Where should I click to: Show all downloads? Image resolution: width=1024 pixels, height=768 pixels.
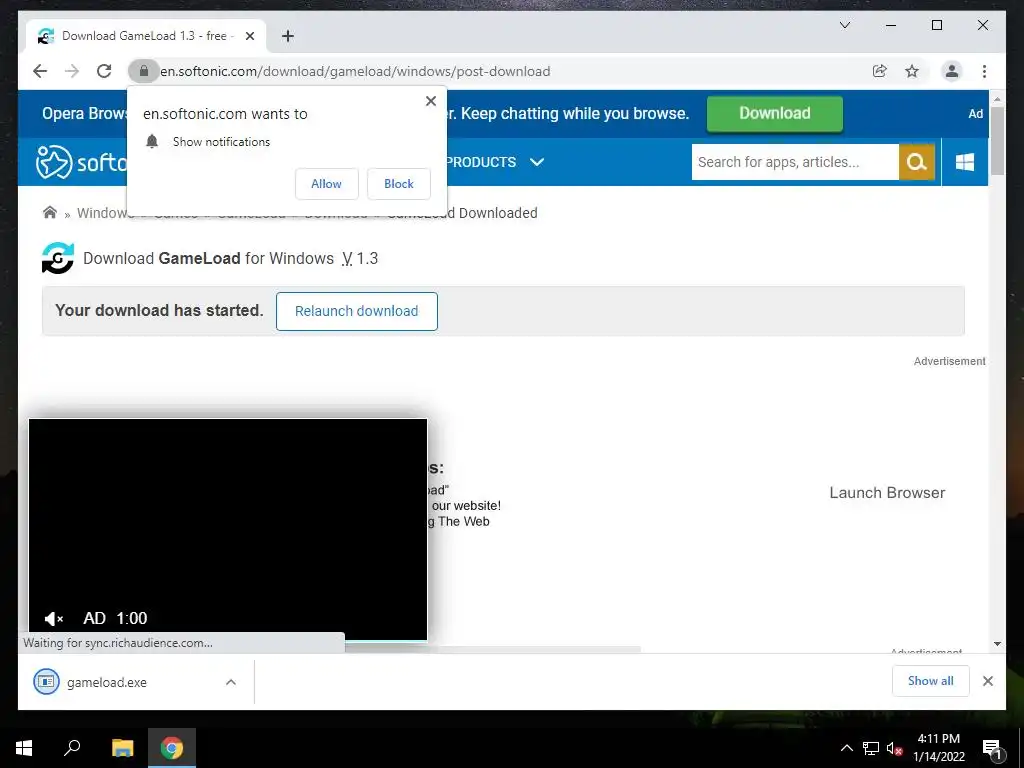(x=931, y=681)
